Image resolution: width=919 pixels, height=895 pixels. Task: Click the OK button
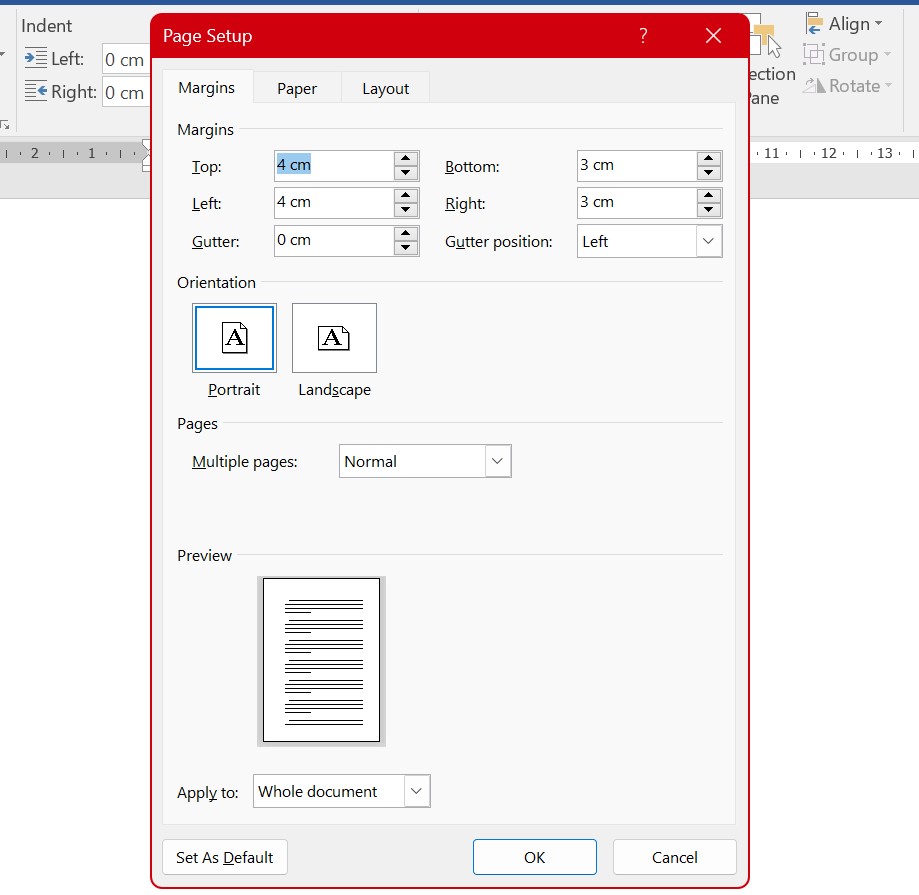tap(534, 857)
